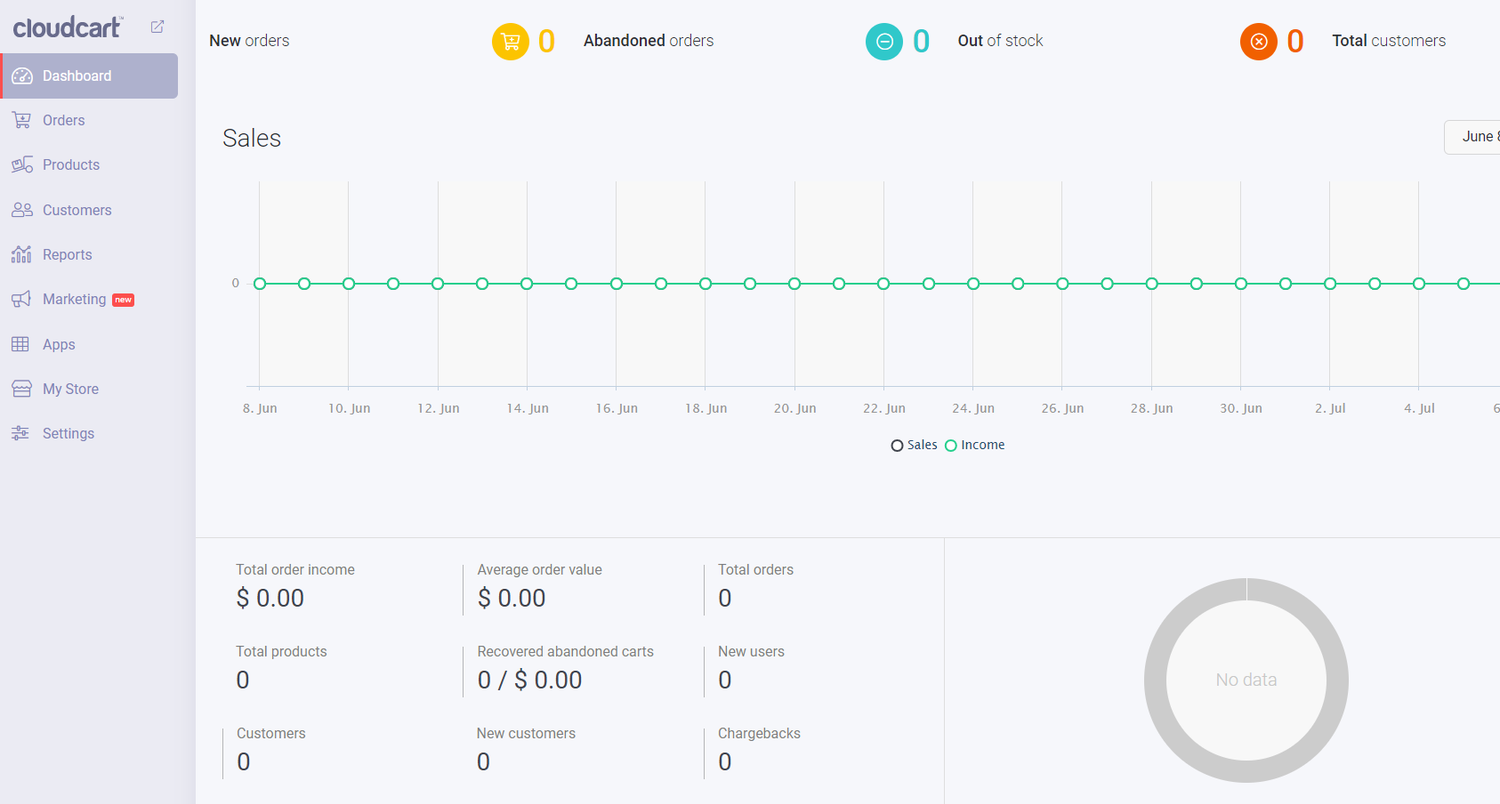This screenshot has width=1500, height=804.
Task: Select the Products icon in the sidebar
Action: pos(22,164)
